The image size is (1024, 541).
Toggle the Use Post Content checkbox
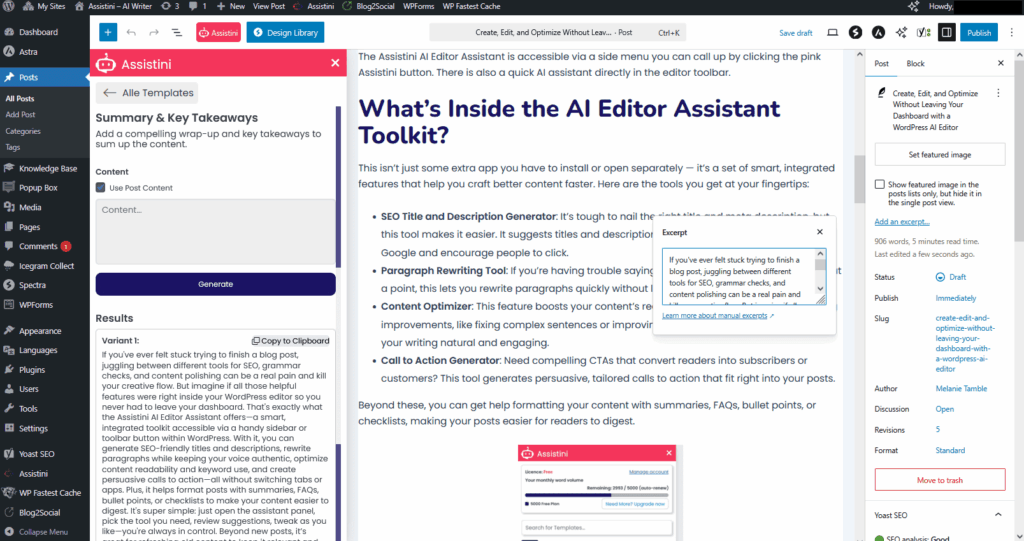tap(101, 188)
